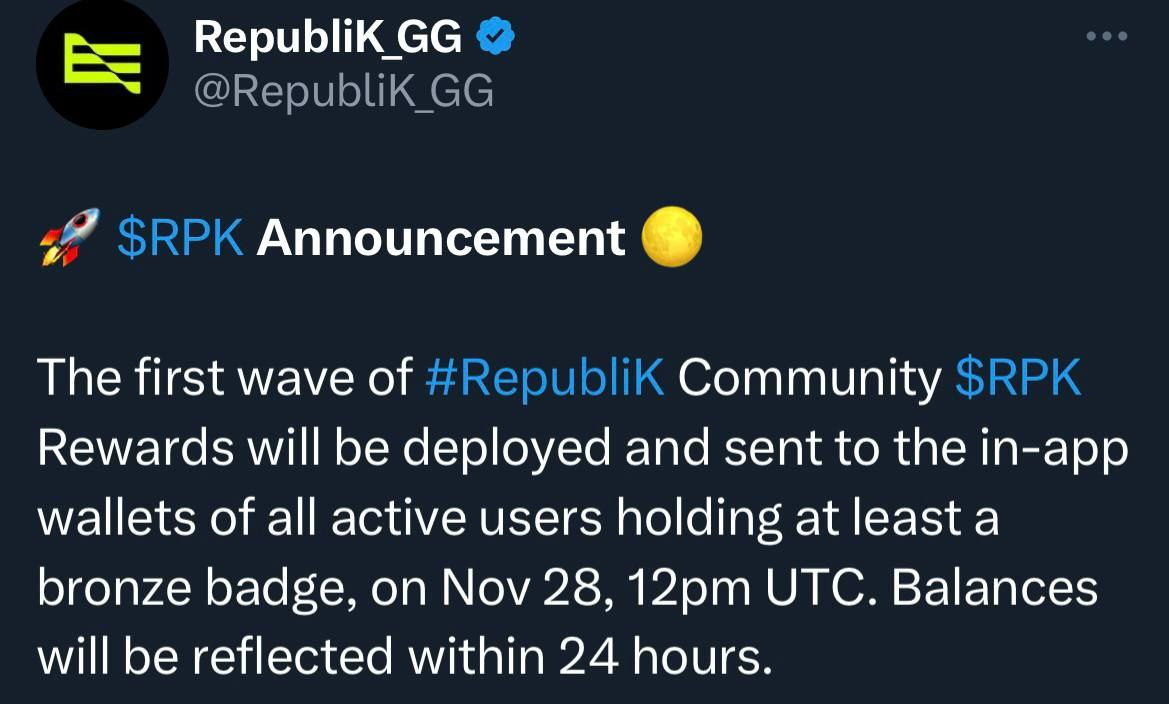Click the word 'Rewards' in the tweet
The image size is (1169, 704).
pos(135,447)
